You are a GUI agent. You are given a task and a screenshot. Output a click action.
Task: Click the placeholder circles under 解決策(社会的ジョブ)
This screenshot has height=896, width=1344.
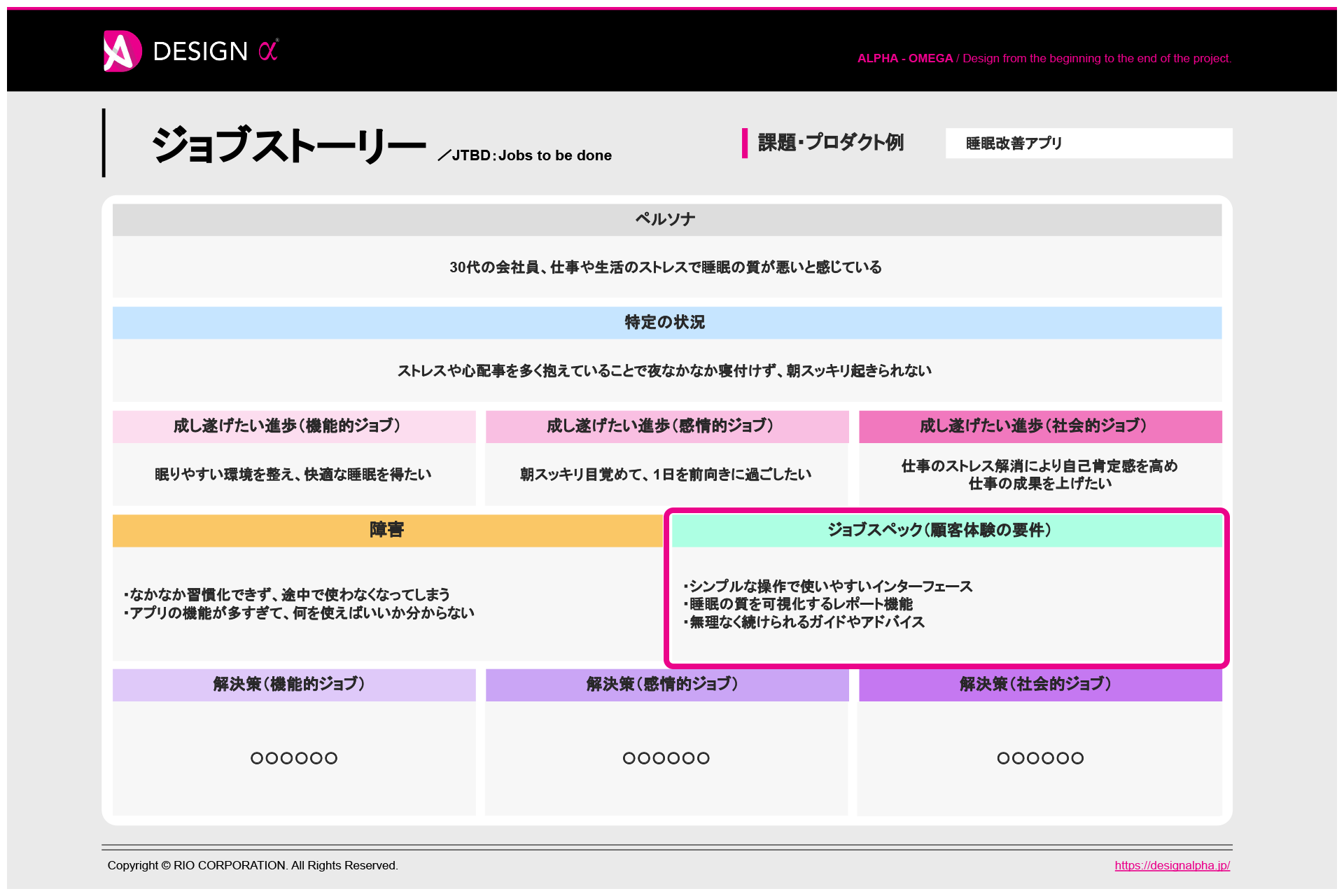(1040, 758)
